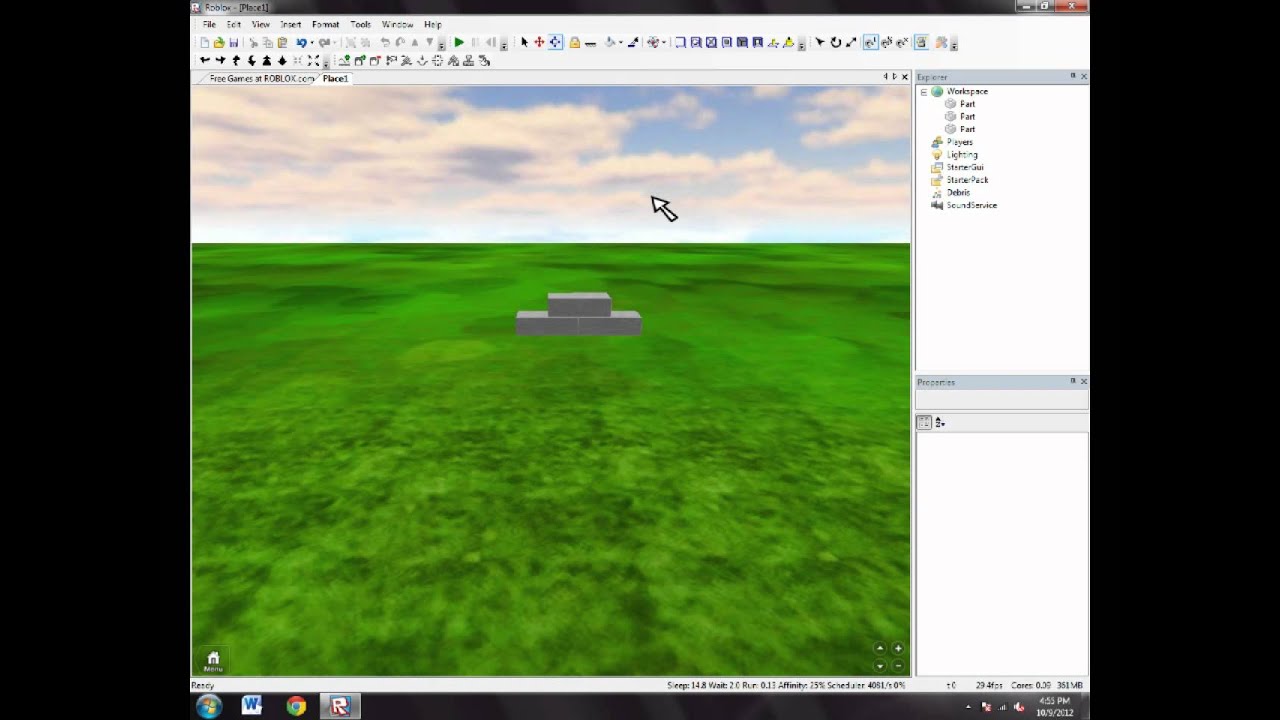Click the third gear with X icon
This screenshot has height=720, width=1280.
[902, 43]
